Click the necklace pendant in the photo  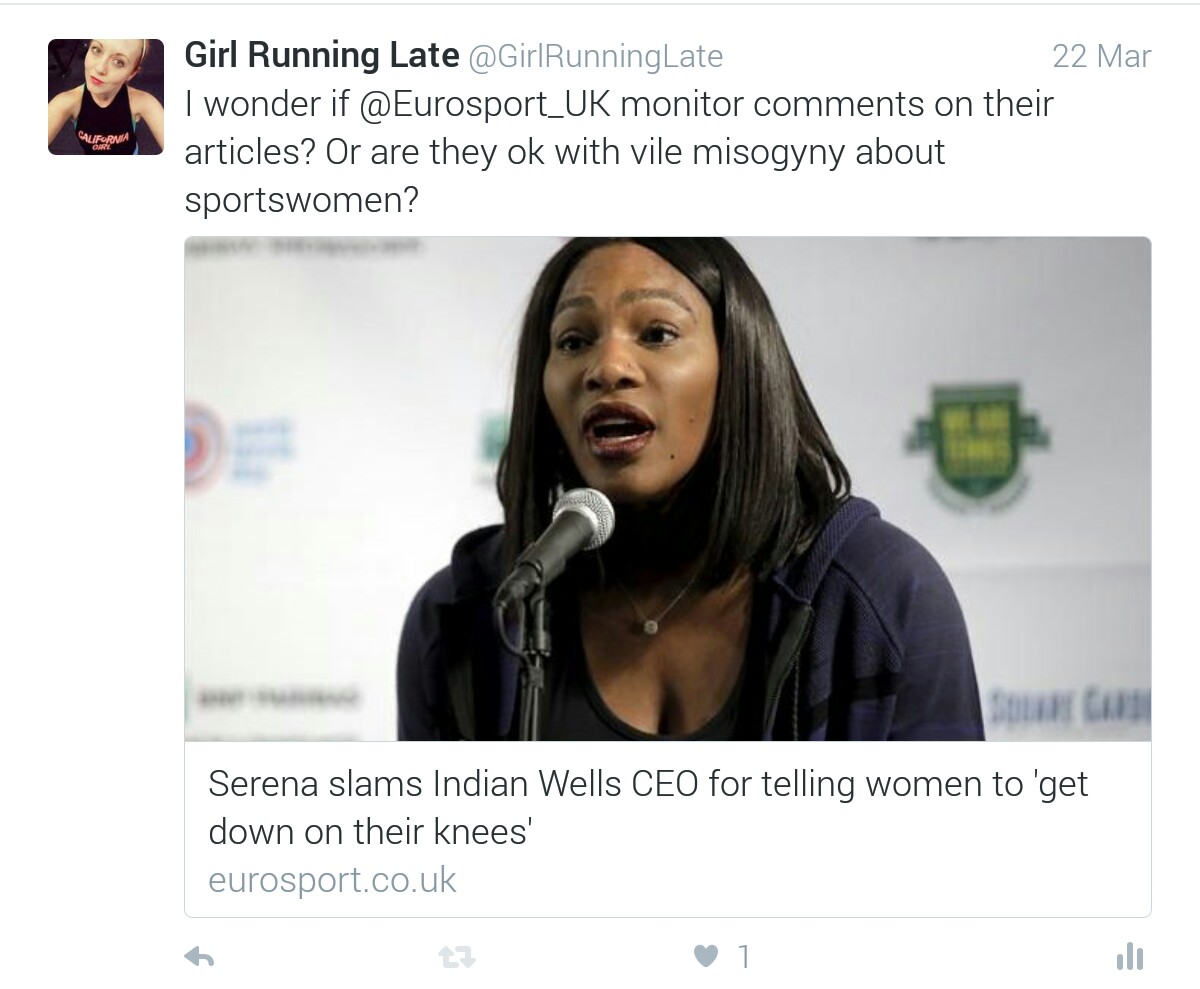coord(651,625)
